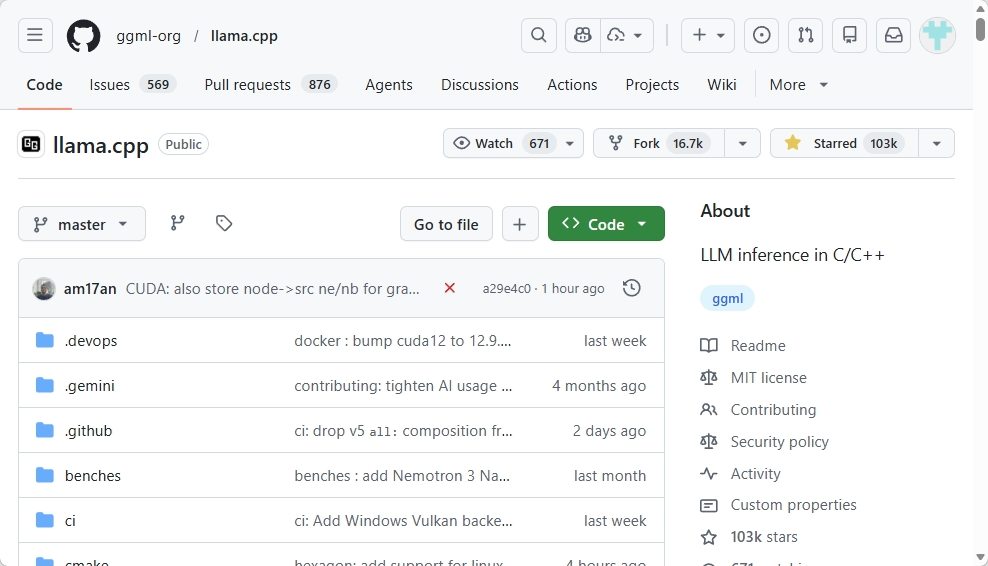Image resolution: width=988 pixels, height=566 pixels.
Task: Open the user avatar profile menu
Action: (938, 35)
